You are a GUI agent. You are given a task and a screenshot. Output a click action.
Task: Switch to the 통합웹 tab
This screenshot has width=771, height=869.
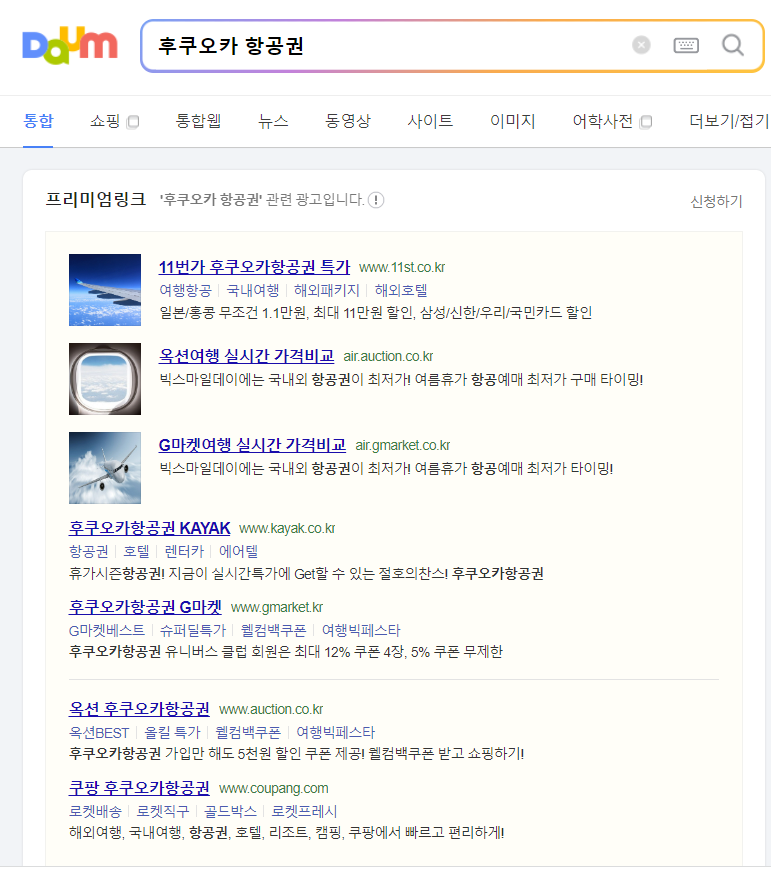198,121
